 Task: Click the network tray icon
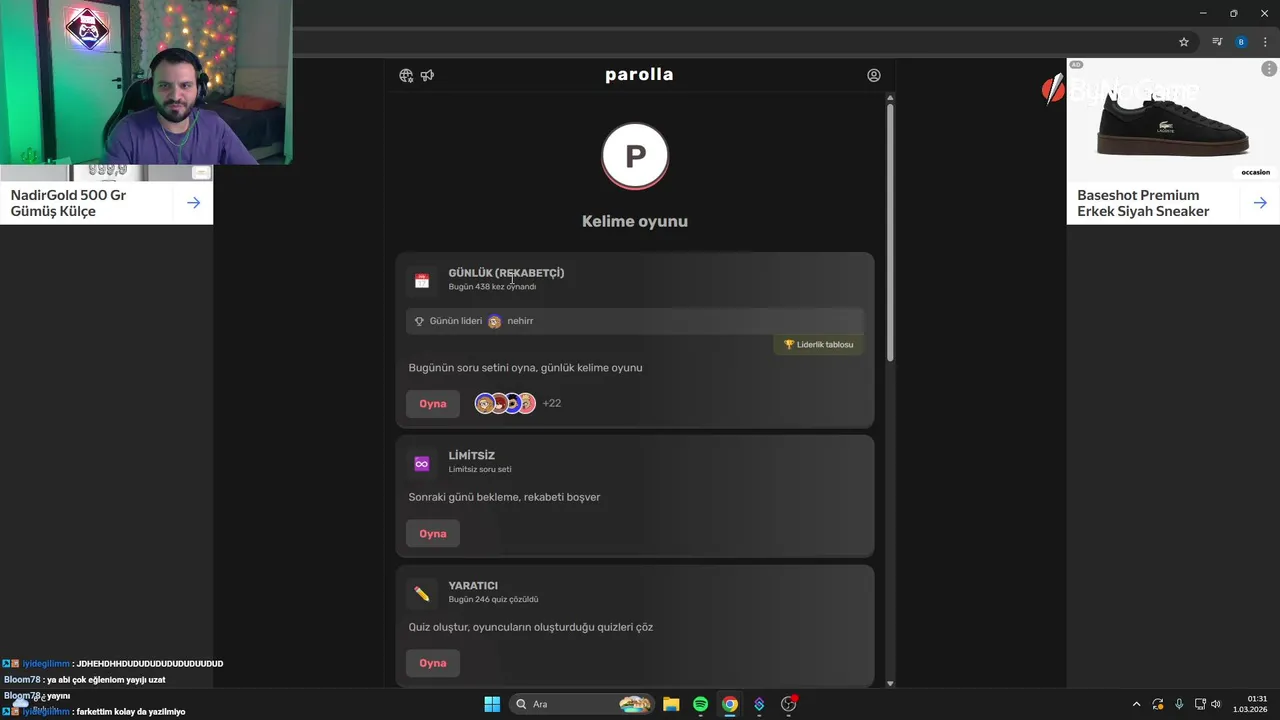click(x=1200, y=704)
